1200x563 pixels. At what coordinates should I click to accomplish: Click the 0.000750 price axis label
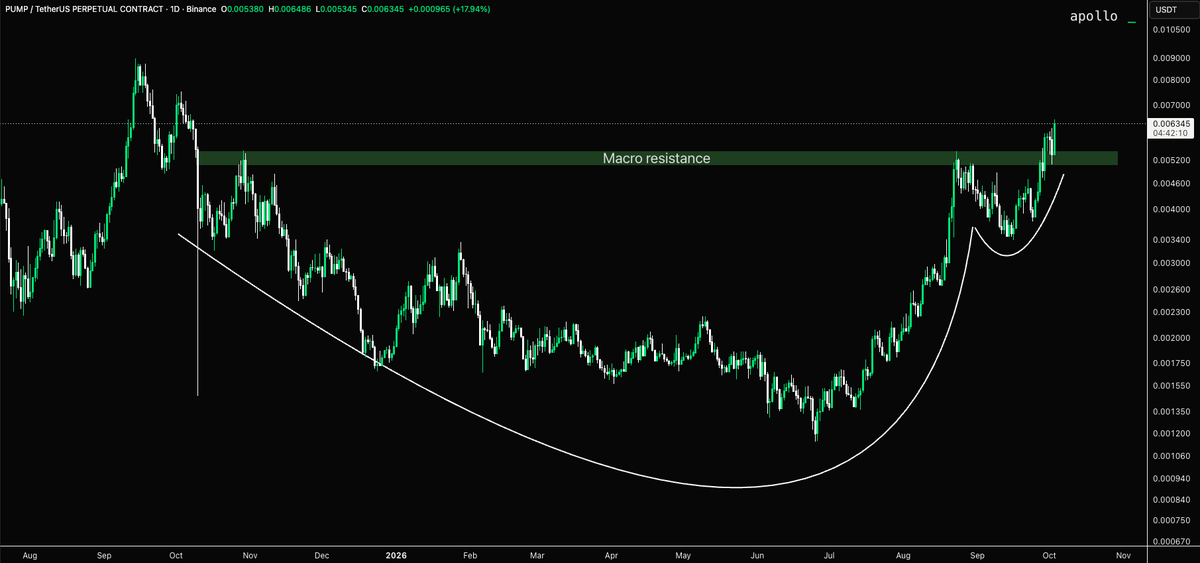(x=1170, y=521)
